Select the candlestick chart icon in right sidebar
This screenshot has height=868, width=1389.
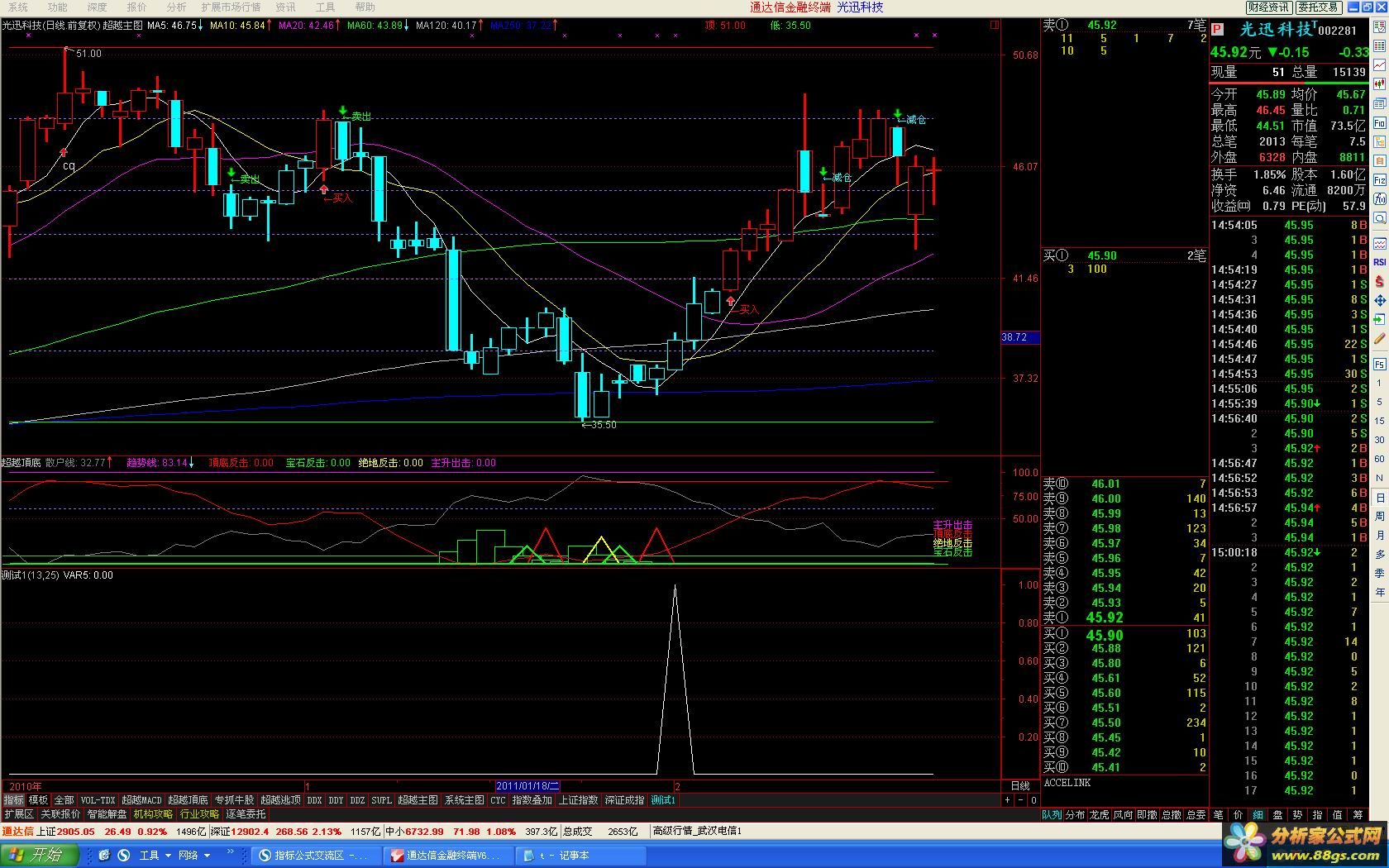[x=1380, y=84]
